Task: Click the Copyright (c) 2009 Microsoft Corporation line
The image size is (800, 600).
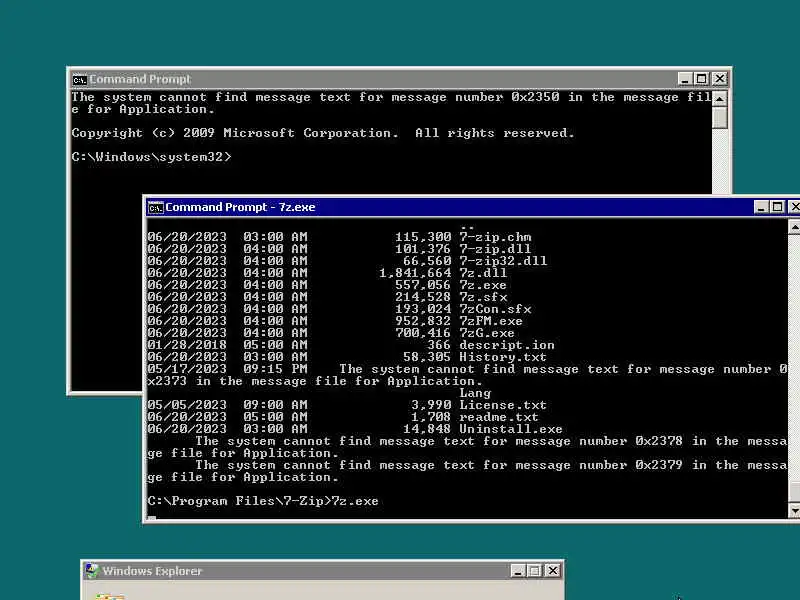Action: pos(323,133)
